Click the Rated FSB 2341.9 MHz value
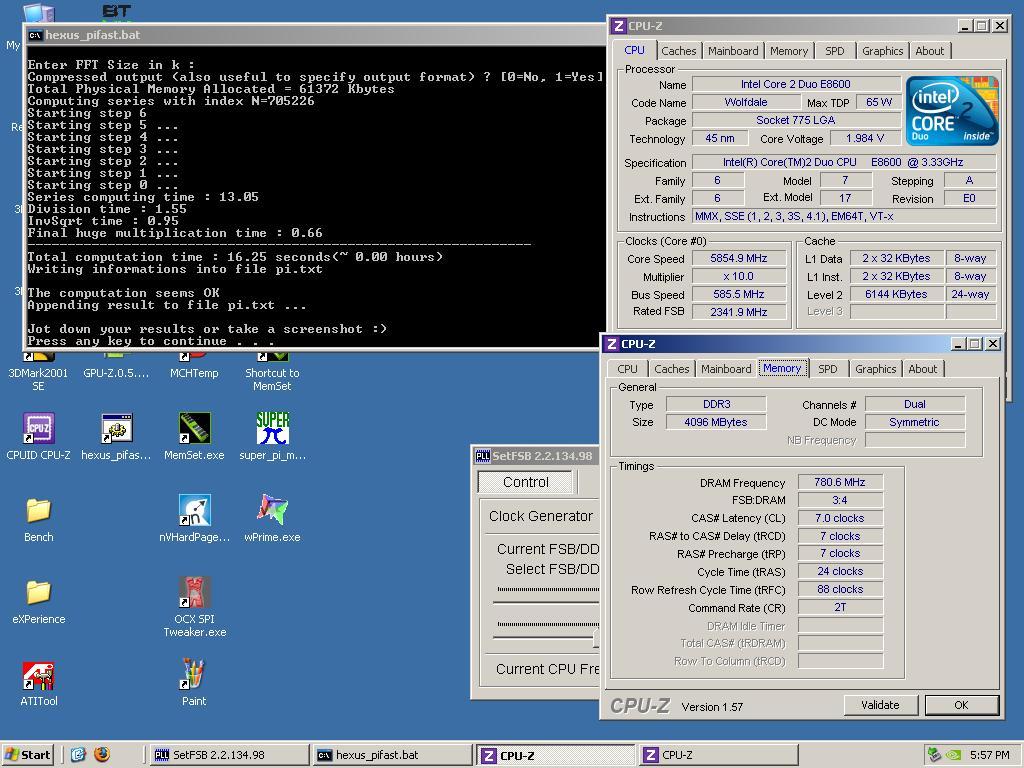The height and width of the screenshot is (768, 1024). tap(739, 312)
